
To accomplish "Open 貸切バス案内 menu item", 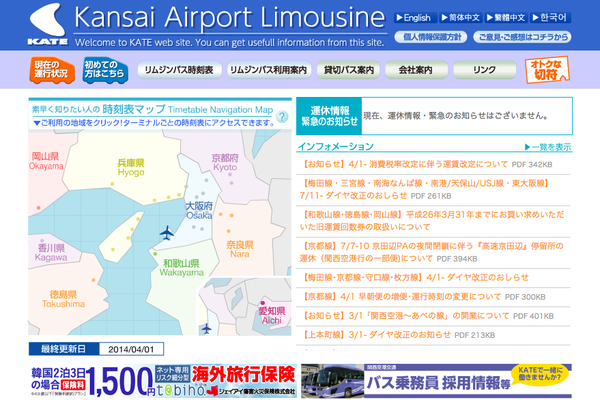I will tap(348, 70).
